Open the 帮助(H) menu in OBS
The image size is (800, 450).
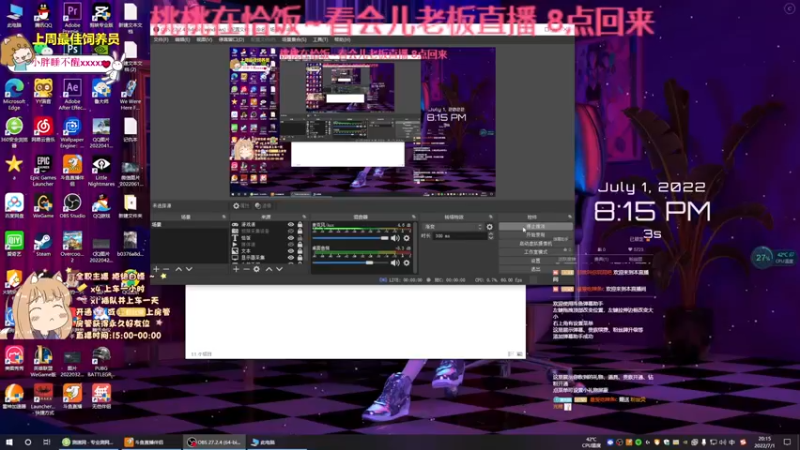(x=342, y=39)
